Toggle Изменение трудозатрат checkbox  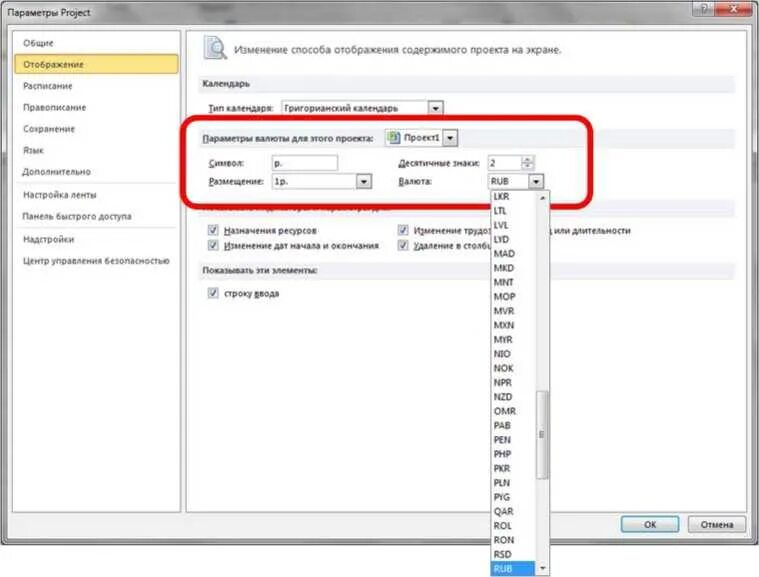403,230
